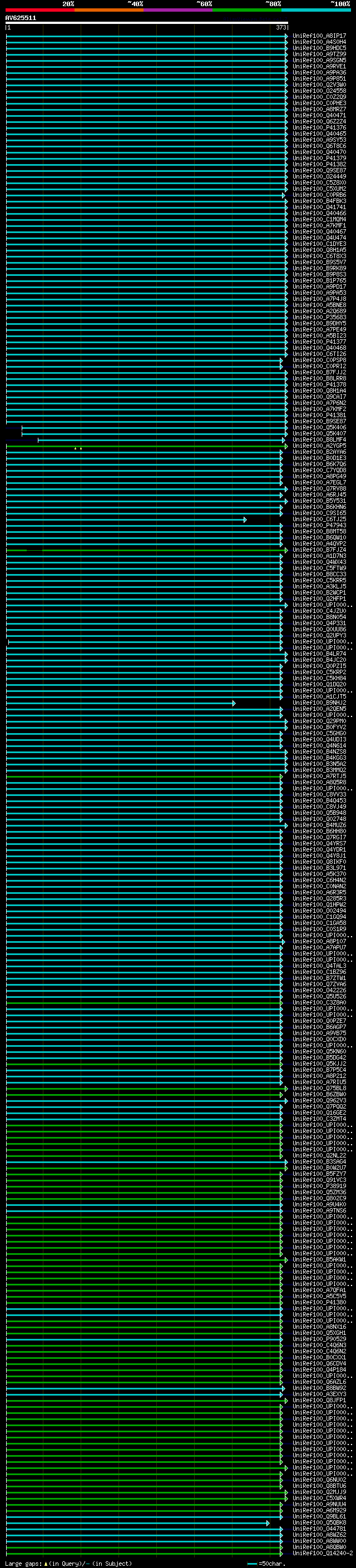This screenshot has width=356, height=1568.
Task: Click hit label UniRef100_B9NHJ2
Action: coord(319,703)
